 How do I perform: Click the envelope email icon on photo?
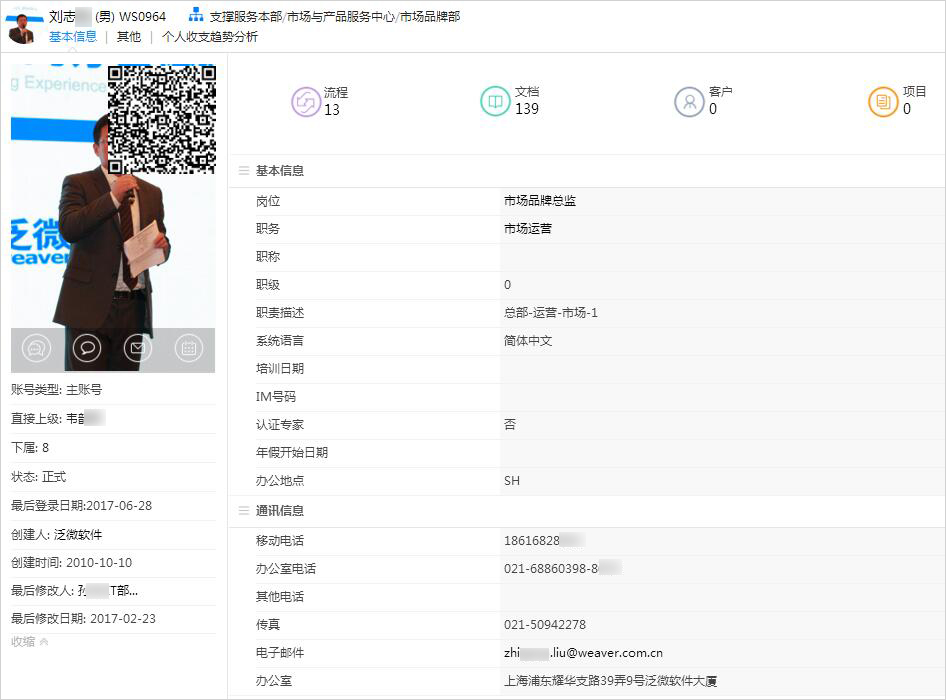tap(138, 348)
